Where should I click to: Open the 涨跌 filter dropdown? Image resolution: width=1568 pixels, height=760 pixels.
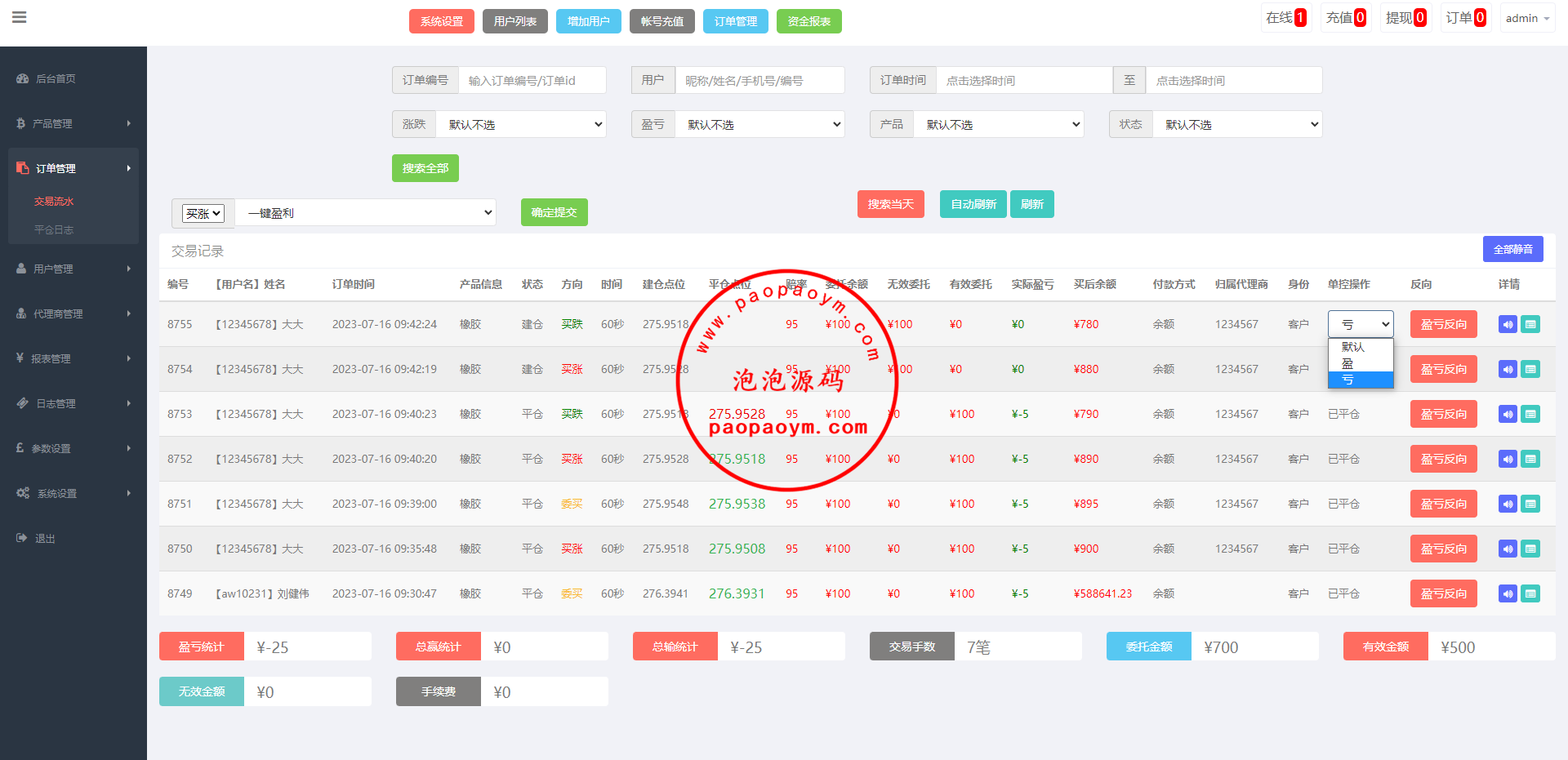click(x=521, y=124)
